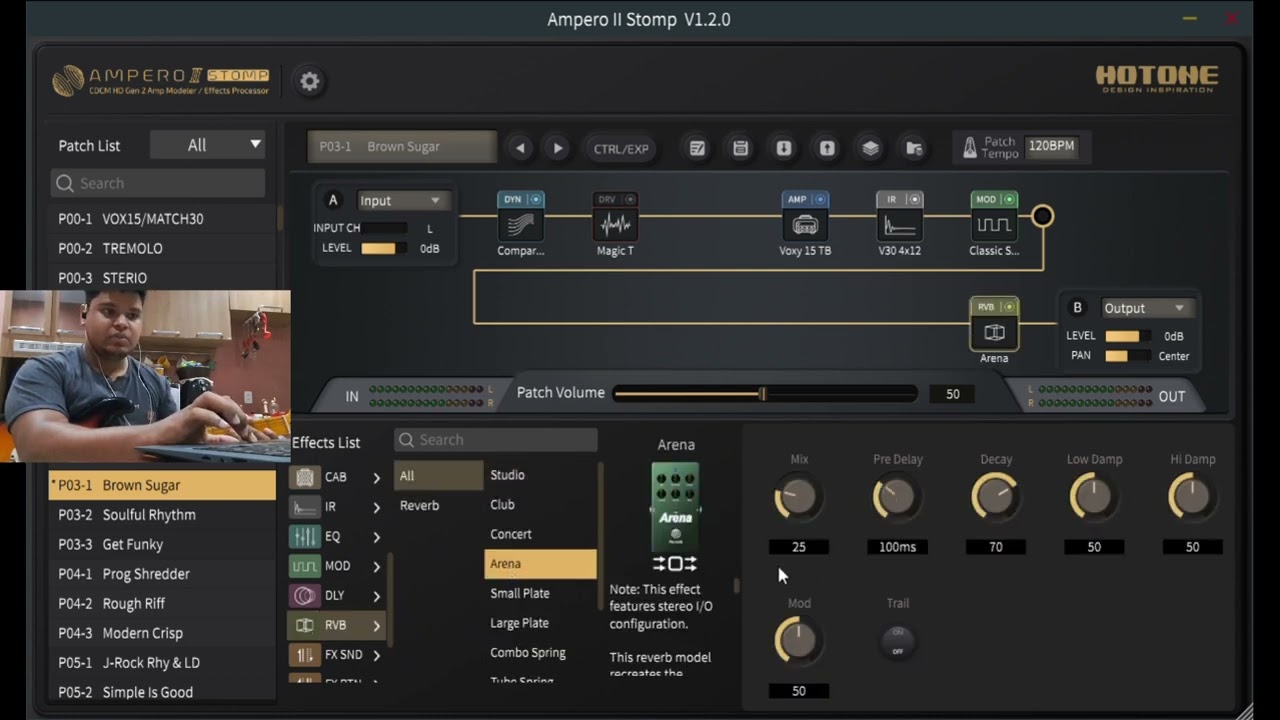Click the Arena pedal image thumbnail

(675, 505)
